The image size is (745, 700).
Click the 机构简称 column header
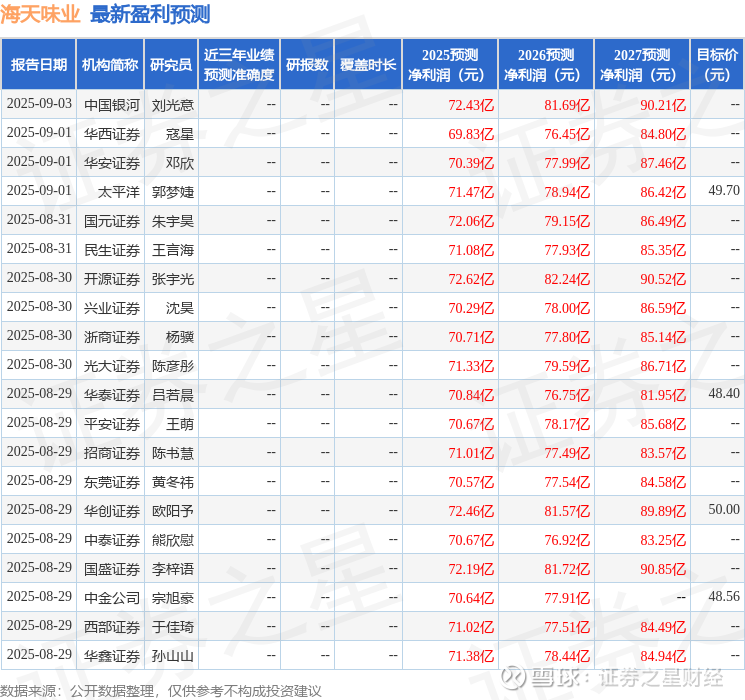point(110,65)
